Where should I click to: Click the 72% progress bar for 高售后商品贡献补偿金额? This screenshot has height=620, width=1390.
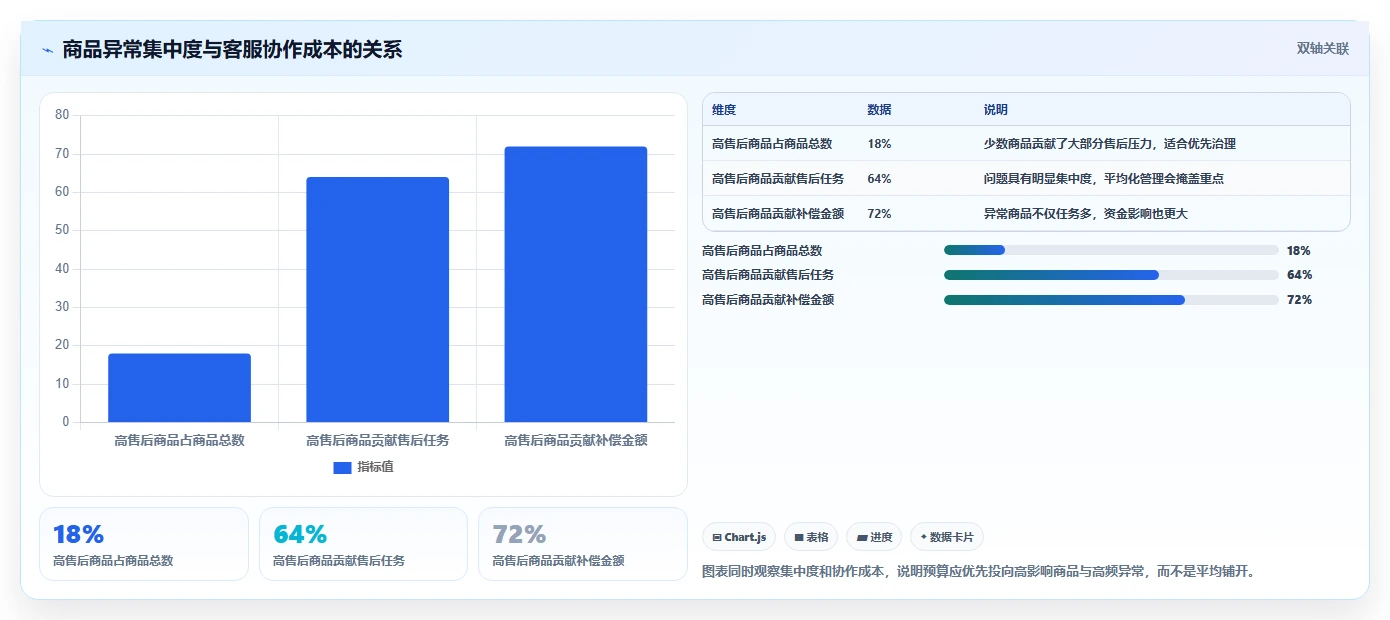pyautogui.click(x=1111, y=300)
